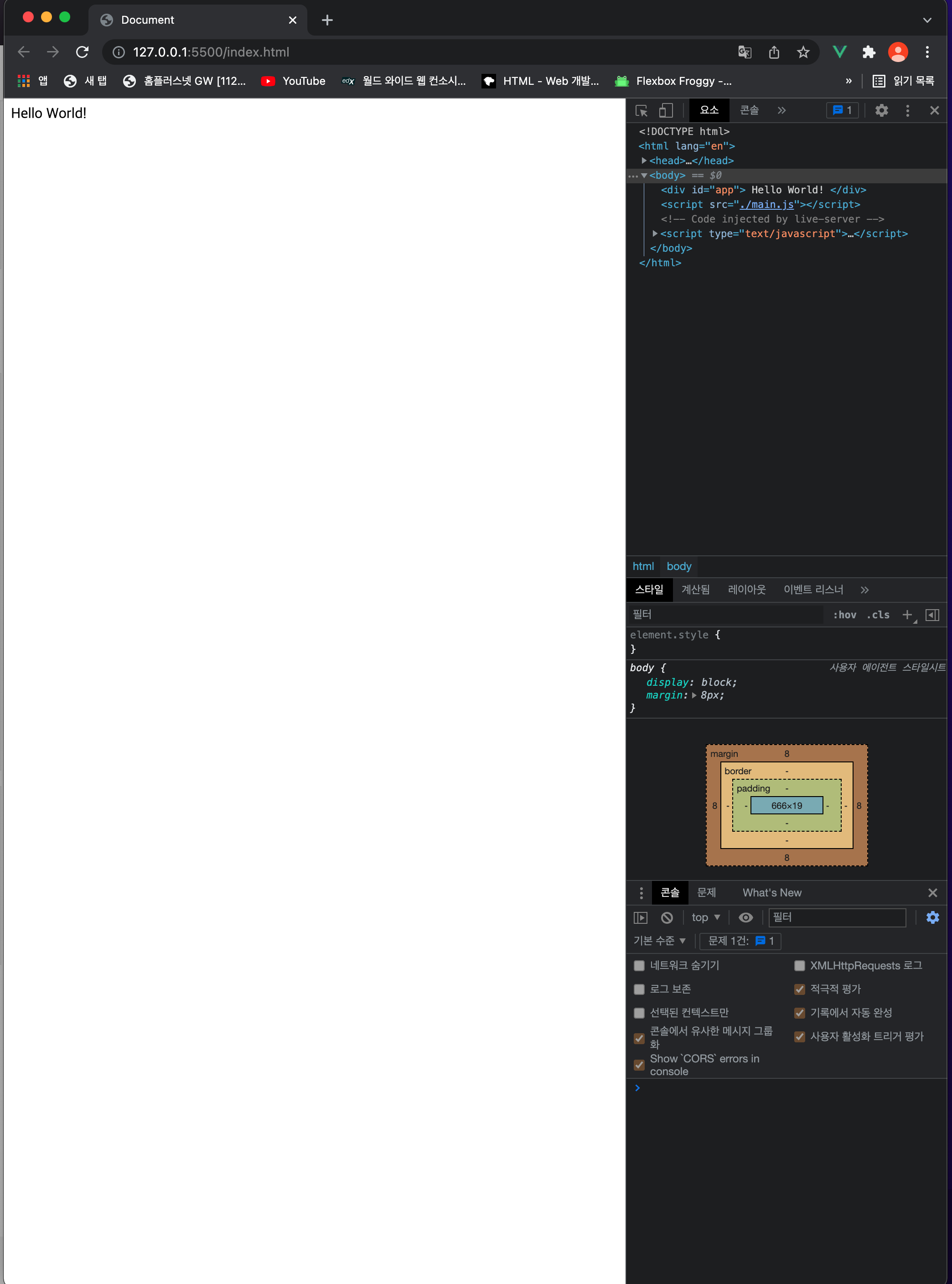
Task: Bookmark page with the star icon
Action: [x=803, y=52]
